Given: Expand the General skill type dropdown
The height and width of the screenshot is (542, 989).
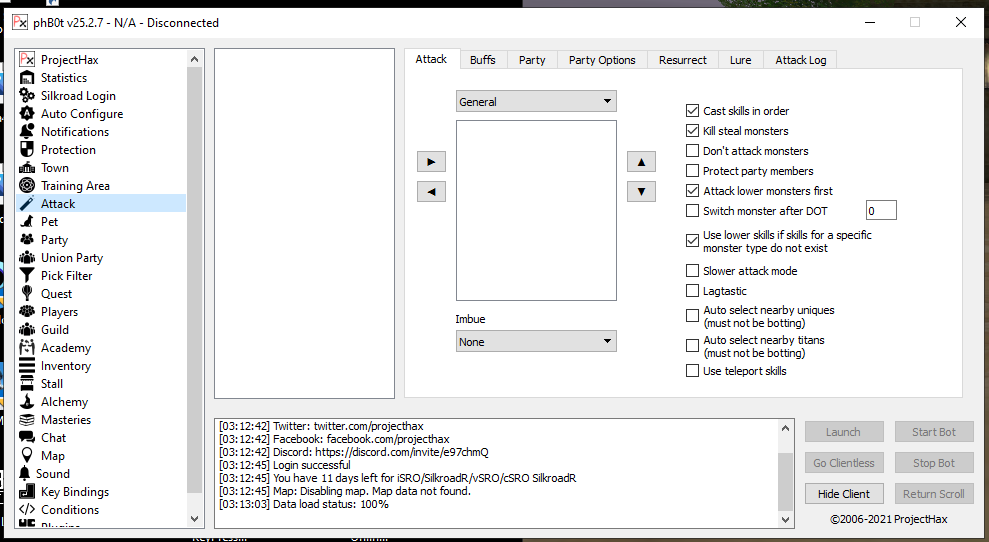Looking at the screenshot, I should coord(536,101).
